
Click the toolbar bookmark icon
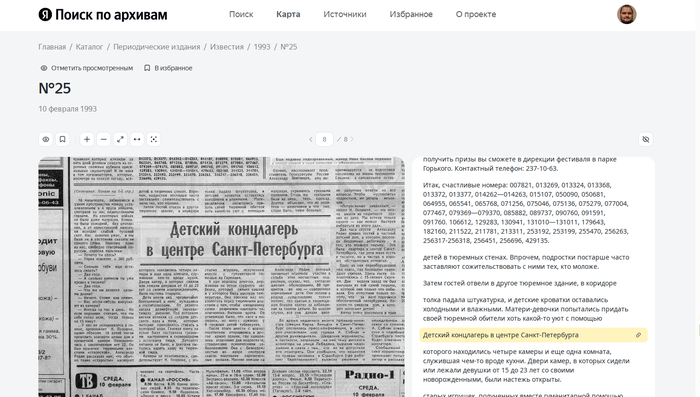point(62,139)
